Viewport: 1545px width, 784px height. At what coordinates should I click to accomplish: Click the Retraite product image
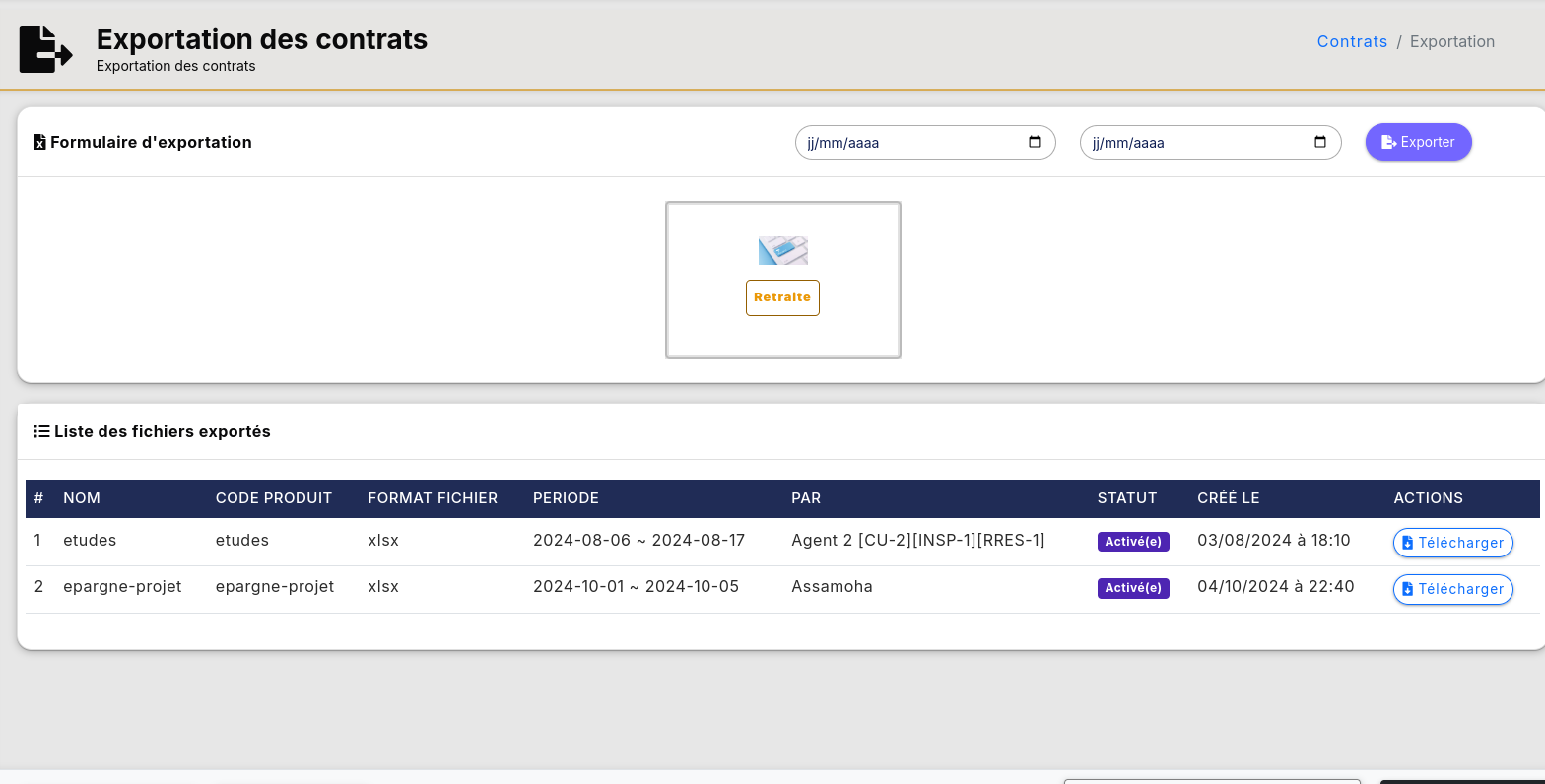click(782, 251)
